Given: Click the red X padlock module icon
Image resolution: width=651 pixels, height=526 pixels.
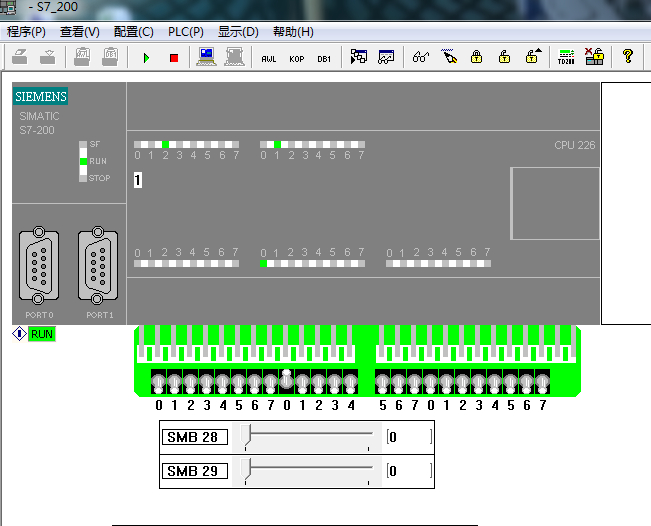Looking at the screenshot, I should [x=594, y=56].
